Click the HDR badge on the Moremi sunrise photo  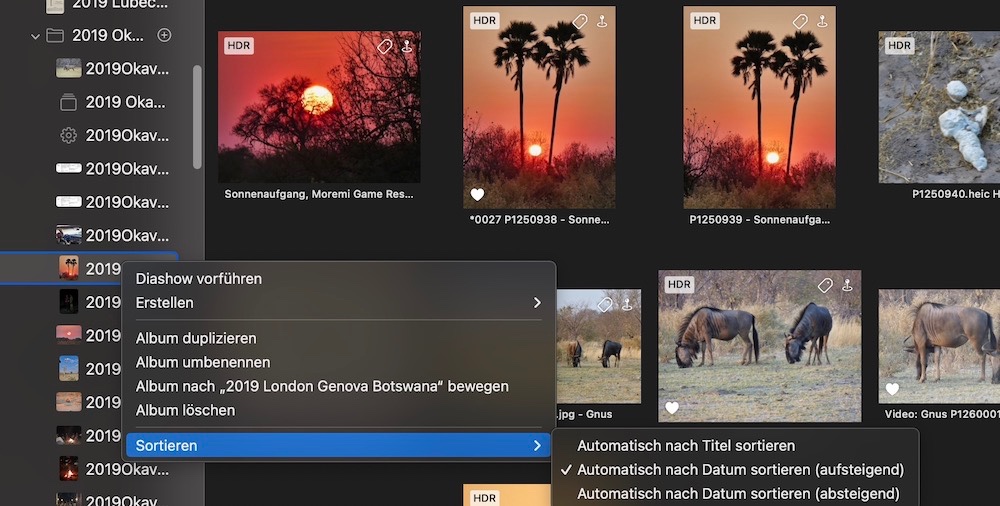click(238, 45)
